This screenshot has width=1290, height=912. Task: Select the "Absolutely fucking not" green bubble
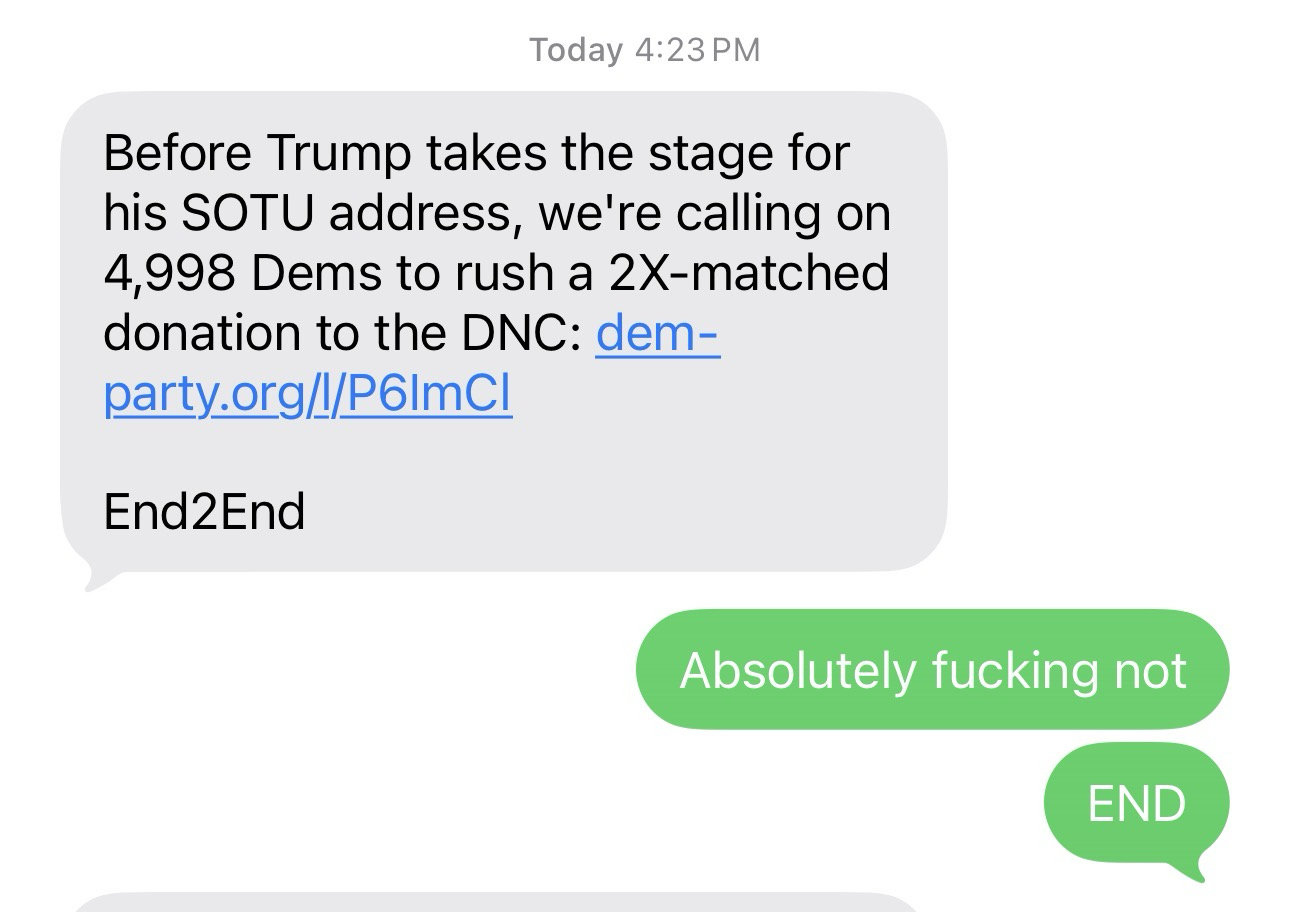pos(932,669)
